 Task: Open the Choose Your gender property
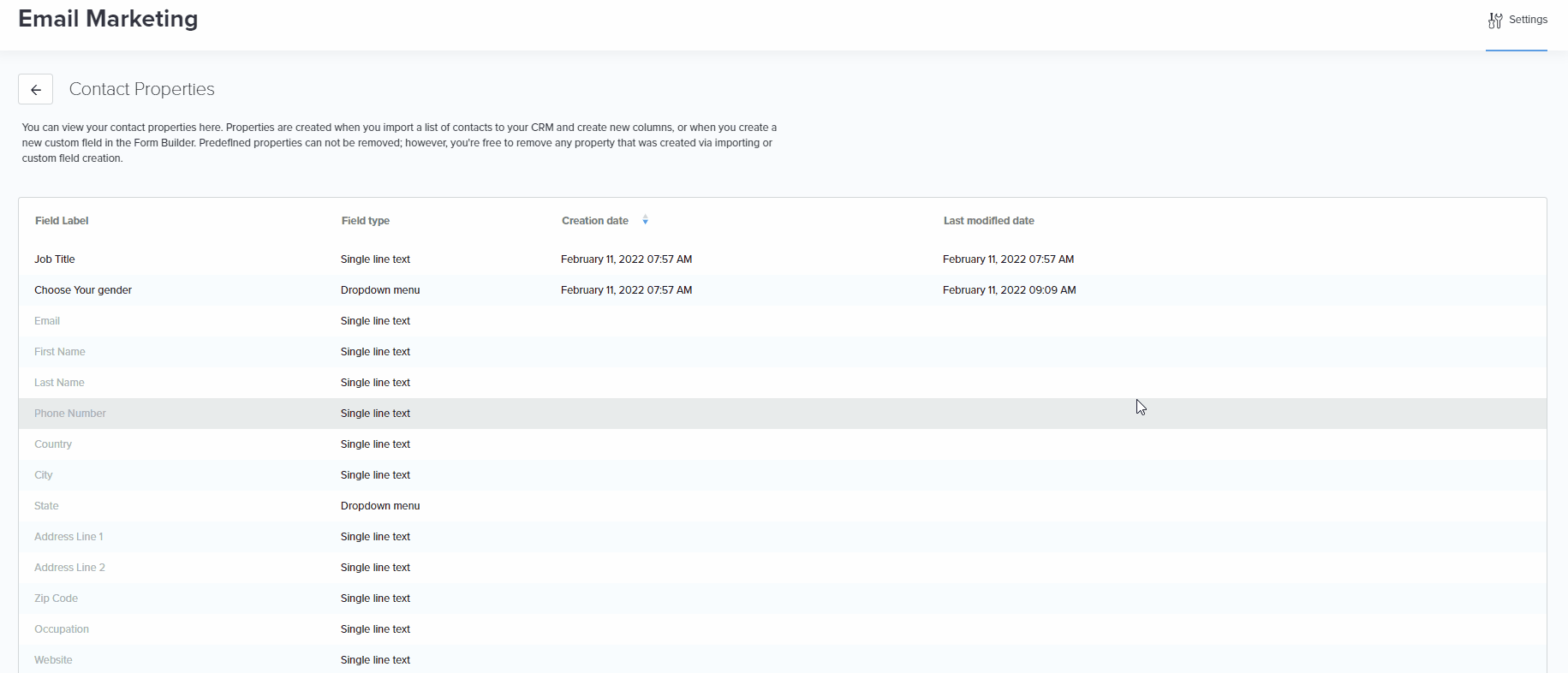point(83,290)
